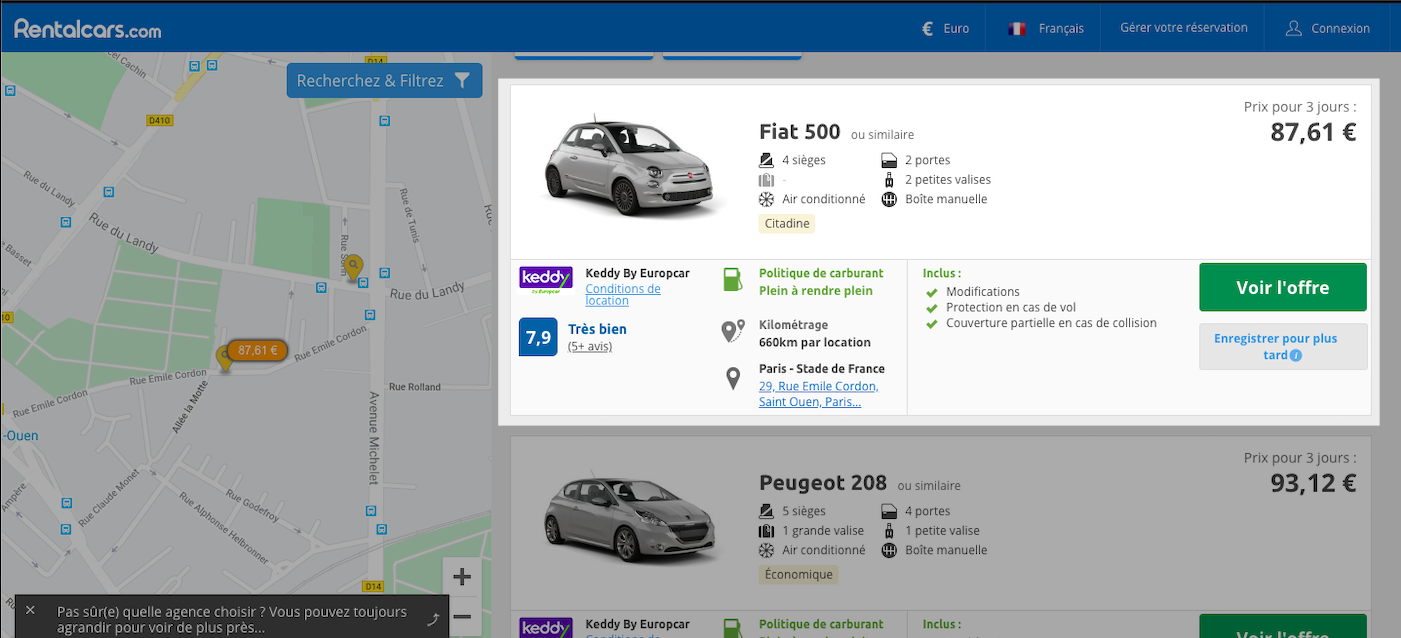
Task: Click the orange 87,61 € map price marker
Action: click(257, 350)
